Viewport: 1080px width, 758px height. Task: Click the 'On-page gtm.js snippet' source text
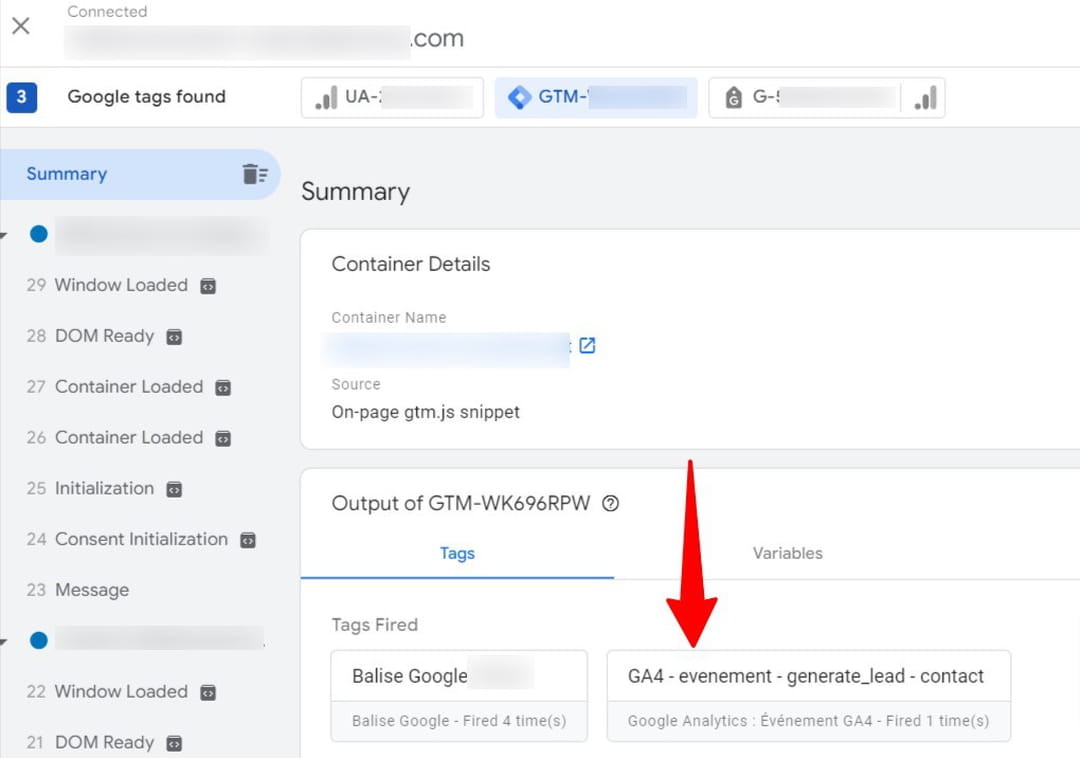[426, 412]
